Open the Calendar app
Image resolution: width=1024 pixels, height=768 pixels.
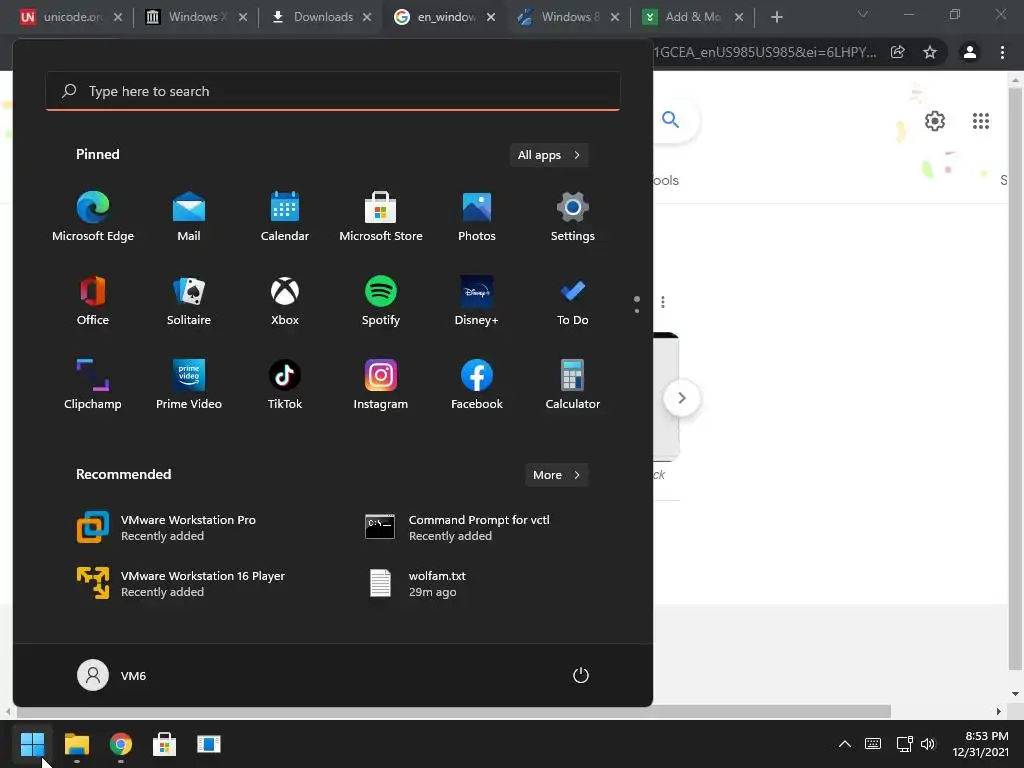coord(285,217)
